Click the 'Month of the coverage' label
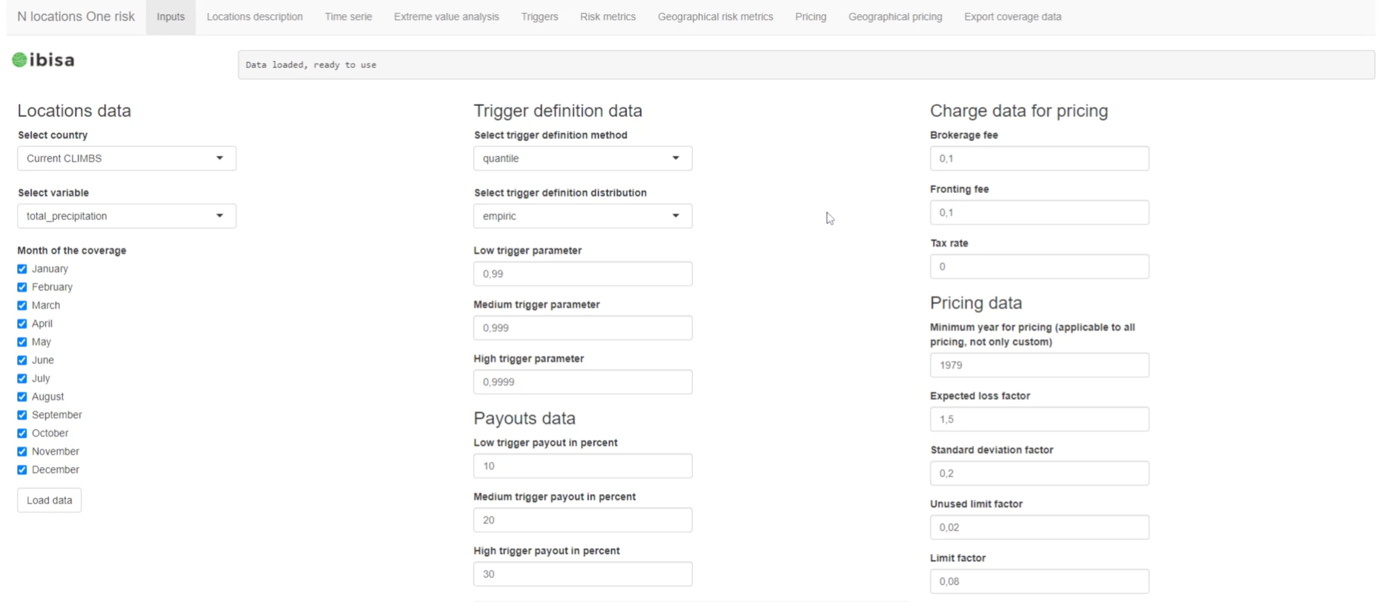 pos(72,251)
